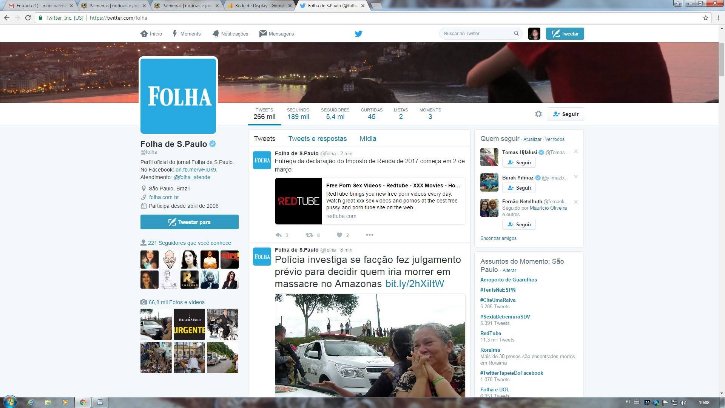Open the Moments lightning icon

coord(175,33)
